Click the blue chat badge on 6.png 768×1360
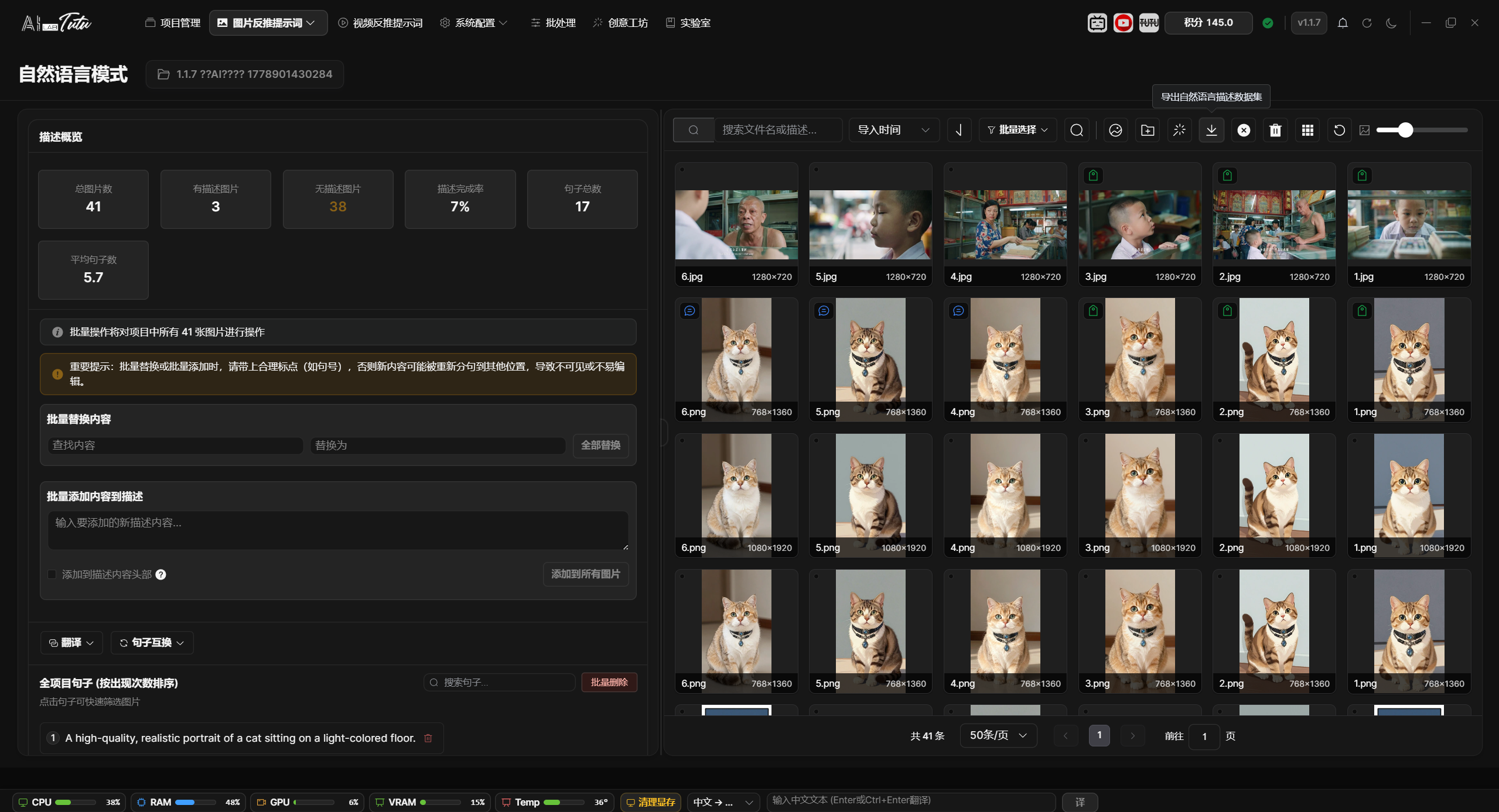The width and height of the screenshot is (1499, 812). point(689,310)
